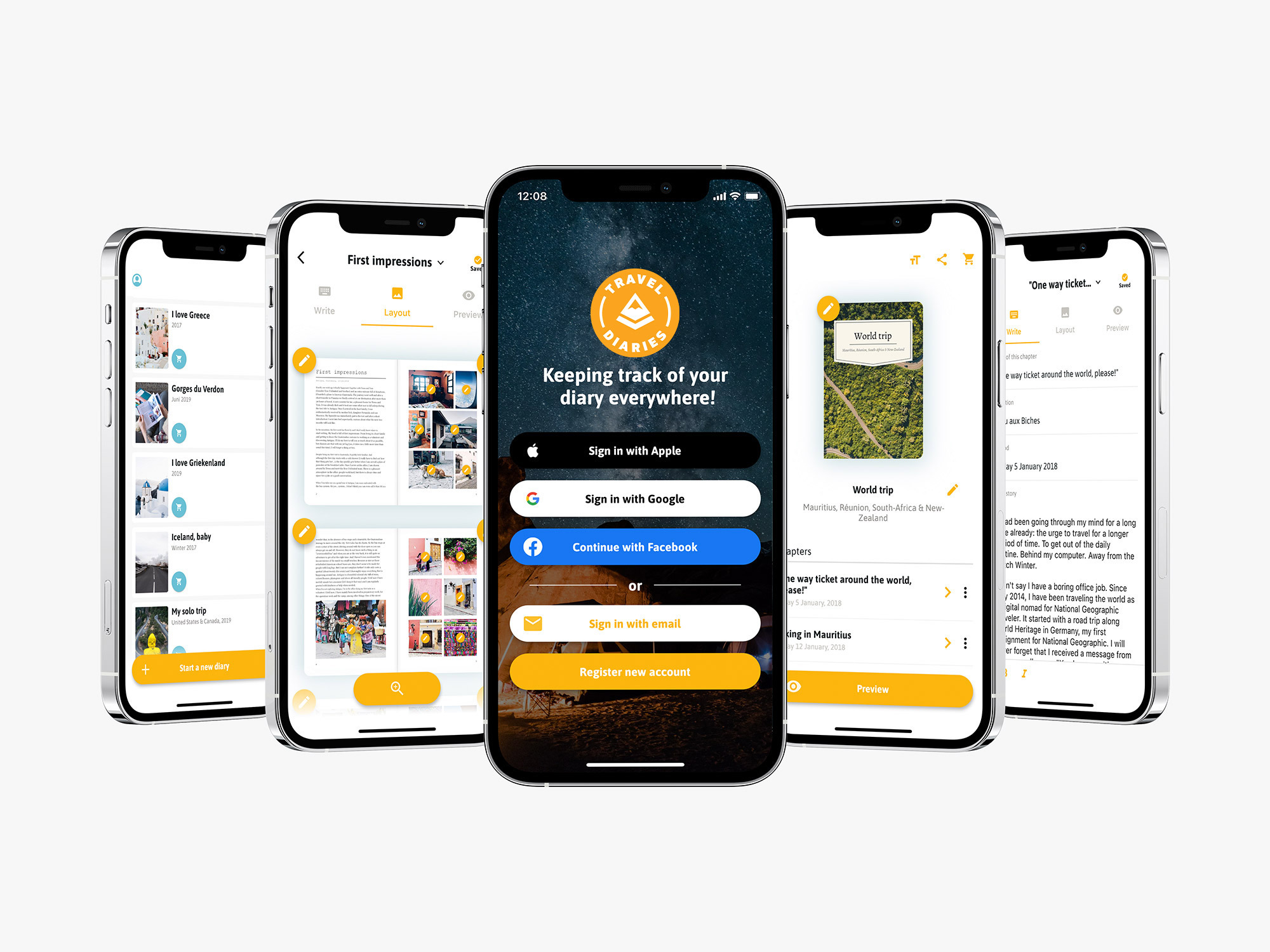Click the 'Register new account' button

click(x=635, y=698)
